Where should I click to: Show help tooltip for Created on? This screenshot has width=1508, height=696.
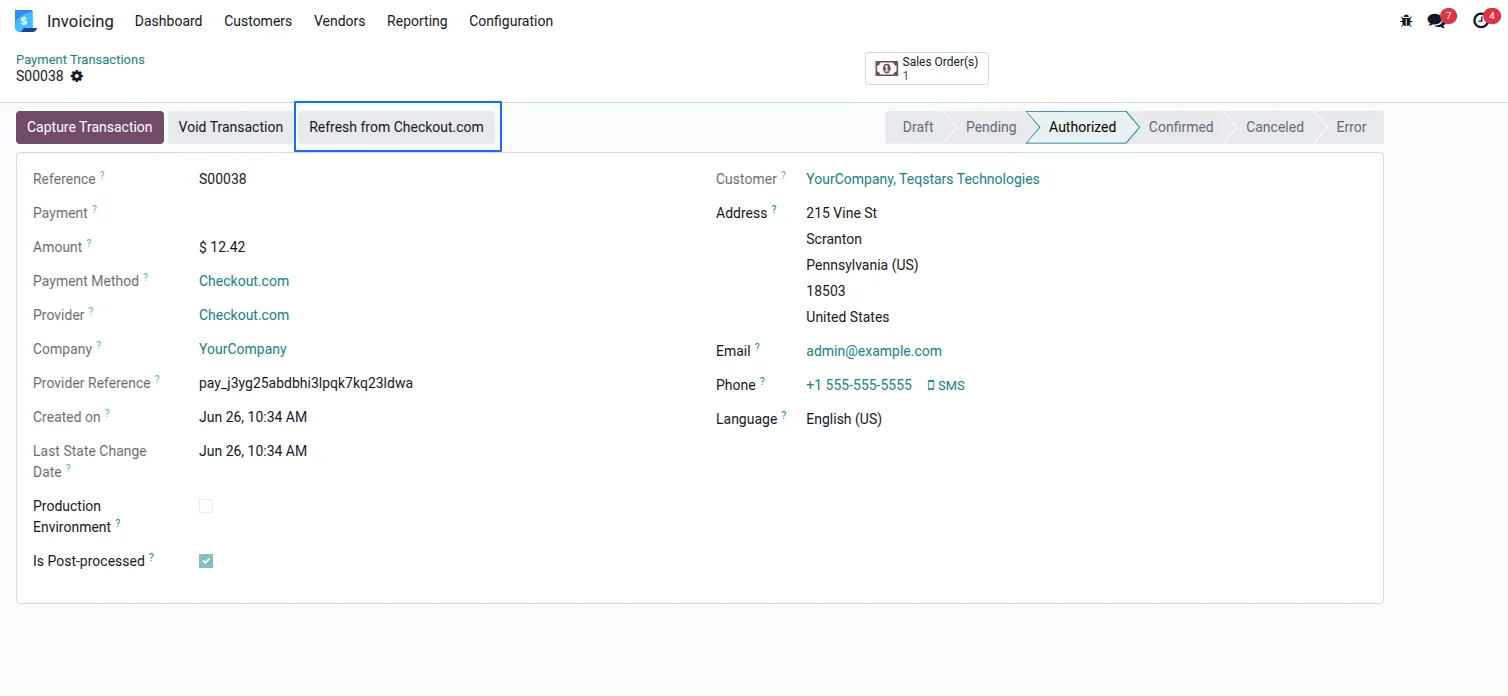[107, 413]
